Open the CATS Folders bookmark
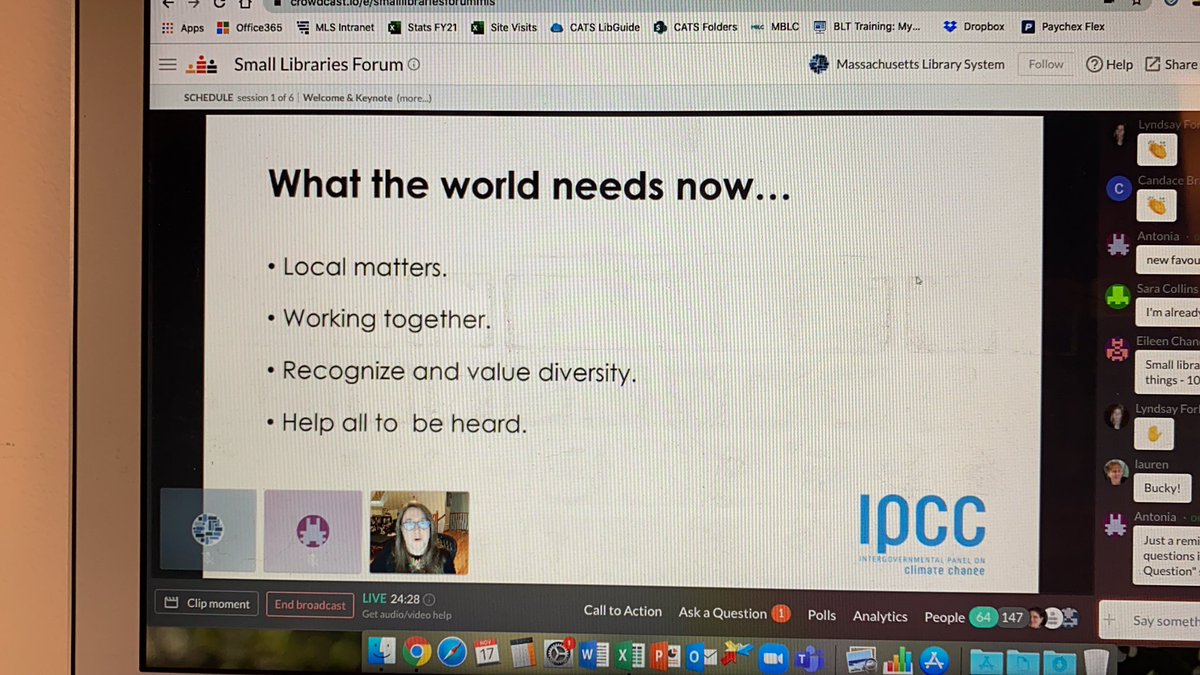 tap(696, 27)
